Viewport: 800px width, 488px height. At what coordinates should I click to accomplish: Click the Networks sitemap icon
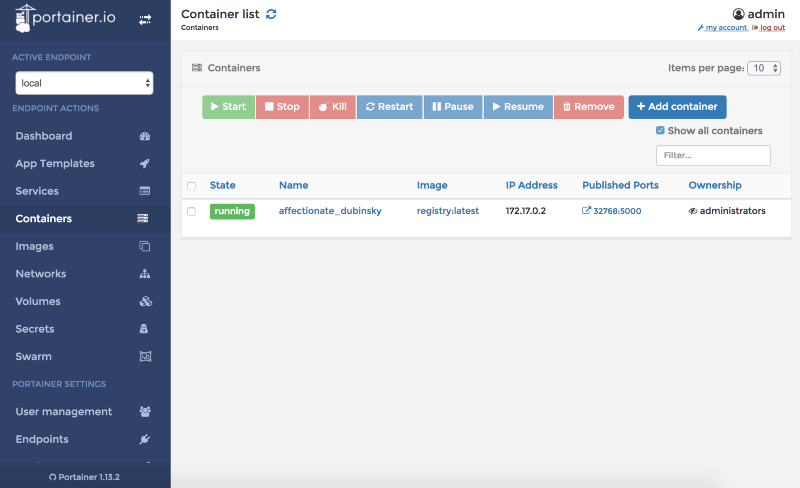pyautogui.click(x=145, y=274)
